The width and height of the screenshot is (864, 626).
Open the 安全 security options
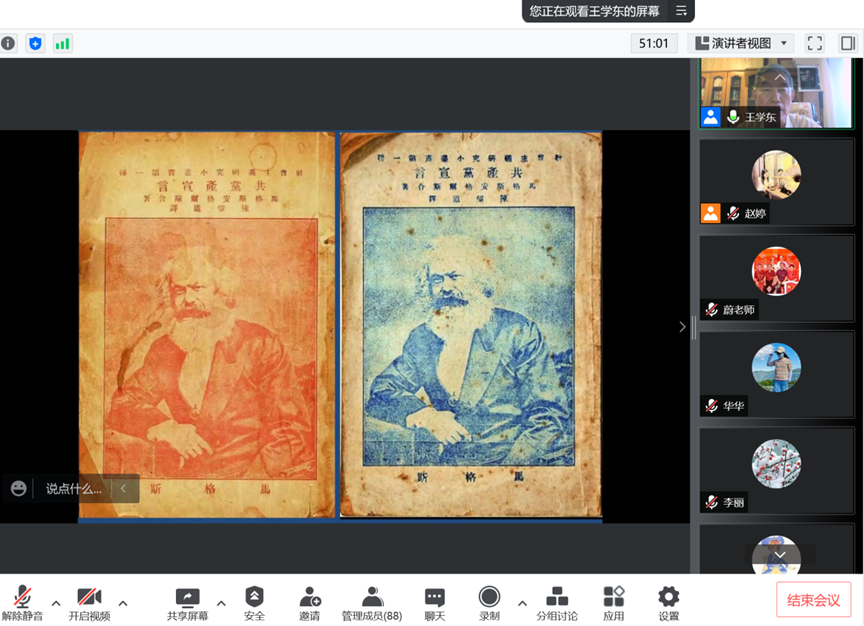tap(255, 603)
